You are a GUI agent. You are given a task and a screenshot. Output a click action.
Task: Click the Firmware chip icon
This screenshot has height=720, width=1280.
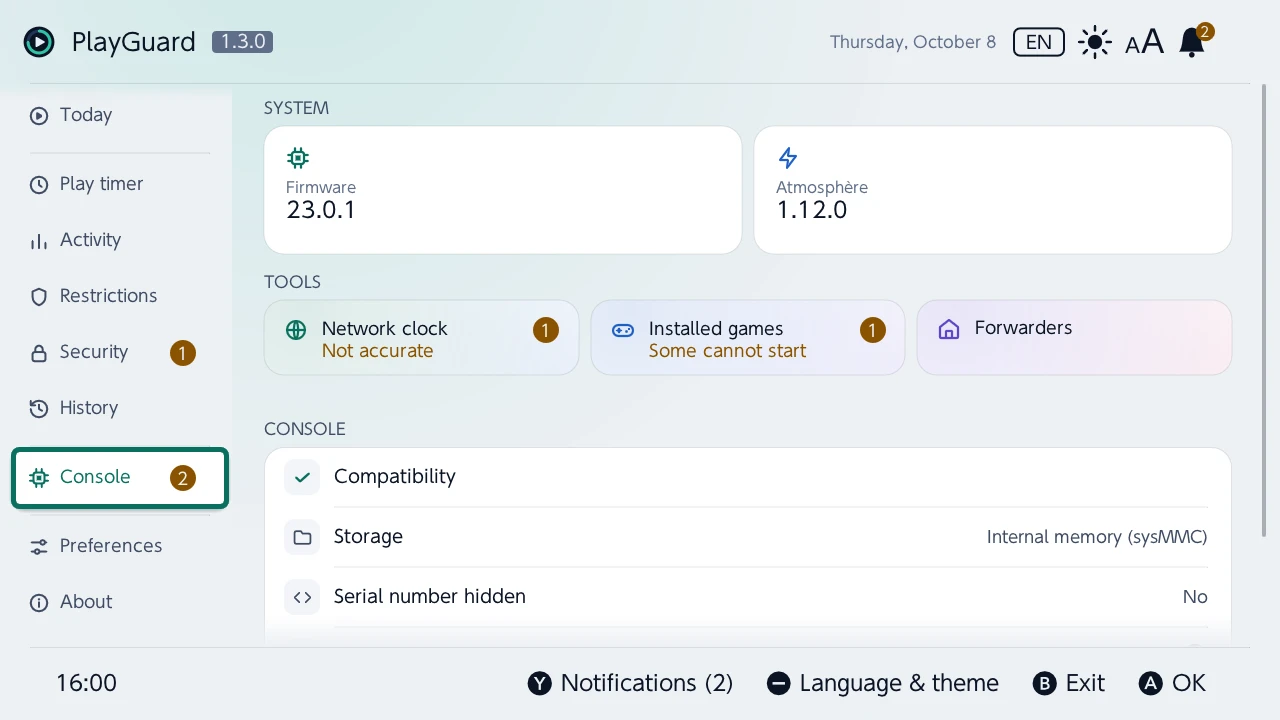pyautogui.click(x=298, y=157)
